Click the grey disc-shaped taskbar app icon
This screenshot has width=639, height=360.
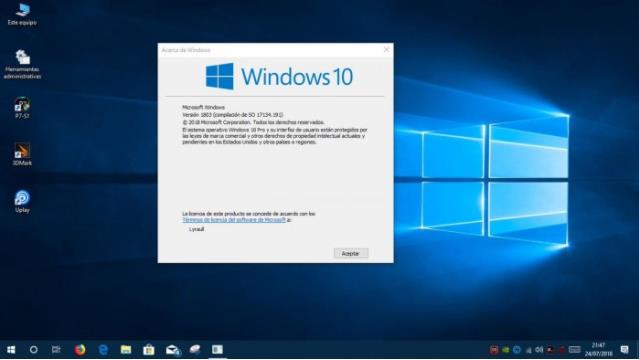pos(195,349)
